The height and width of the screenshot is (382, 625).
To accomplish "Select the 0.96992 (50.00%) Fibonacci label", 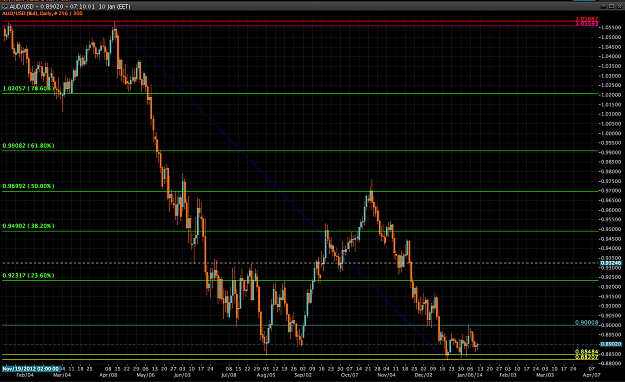I will [28, 186].
